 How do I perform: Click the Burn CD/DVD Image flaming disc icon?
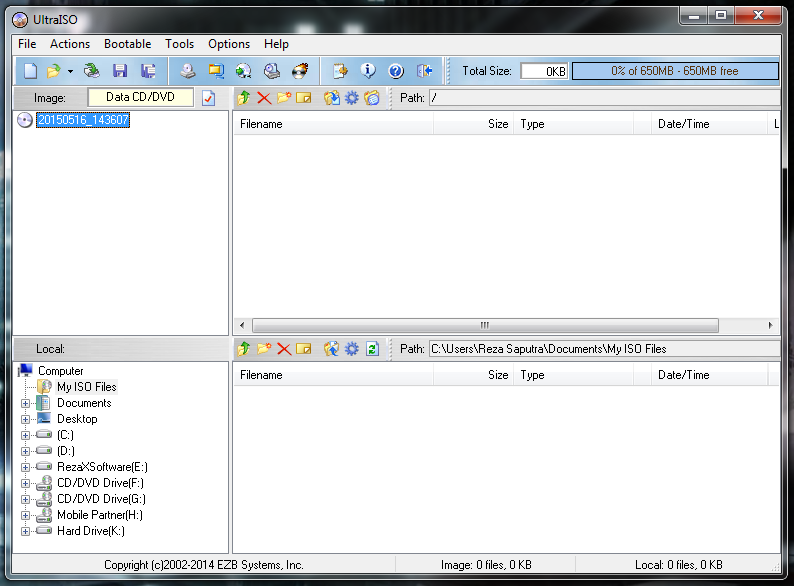pos(300,71)
